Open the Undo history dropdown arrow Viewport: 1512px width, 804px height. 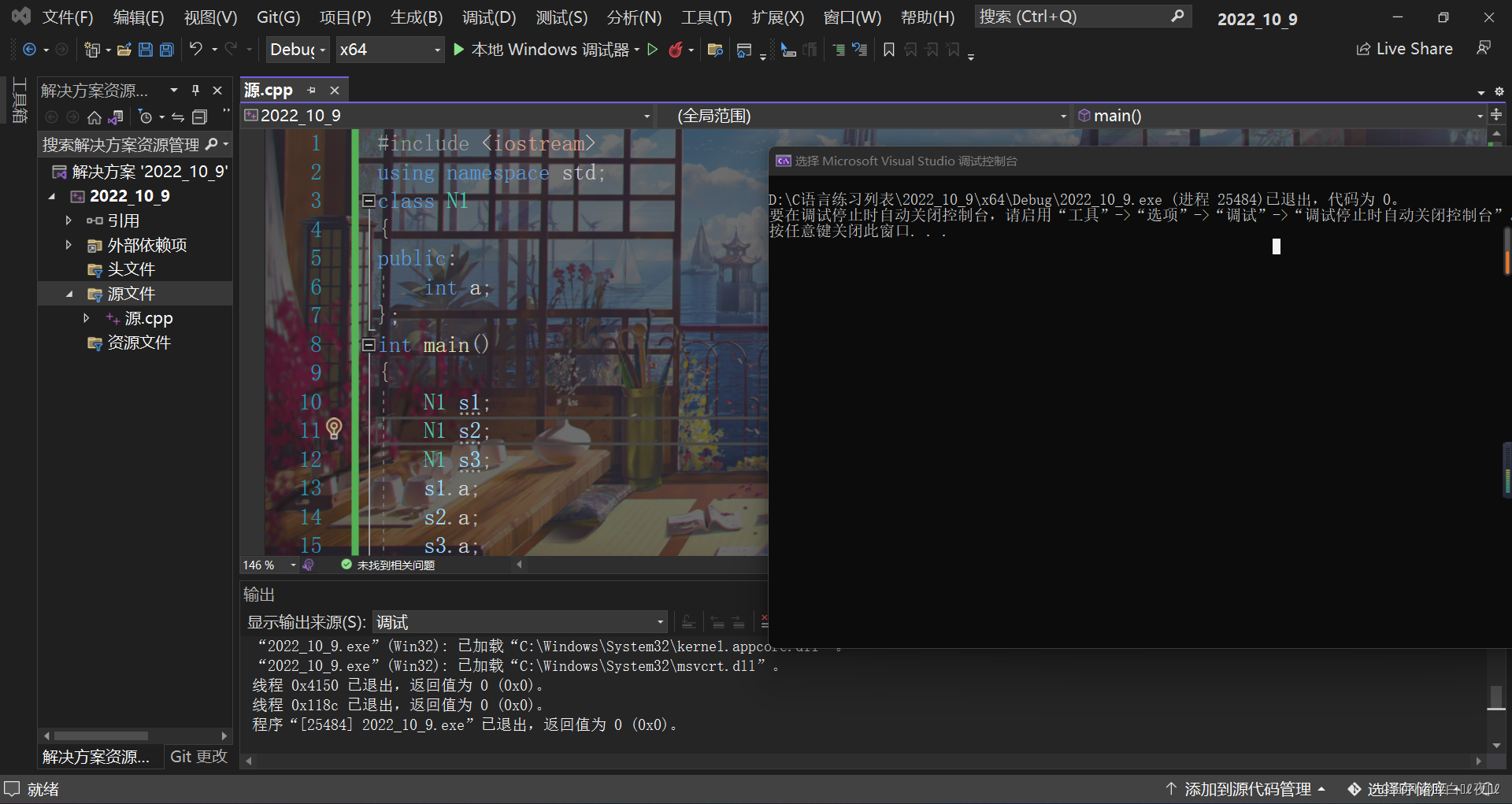point(214,50)
